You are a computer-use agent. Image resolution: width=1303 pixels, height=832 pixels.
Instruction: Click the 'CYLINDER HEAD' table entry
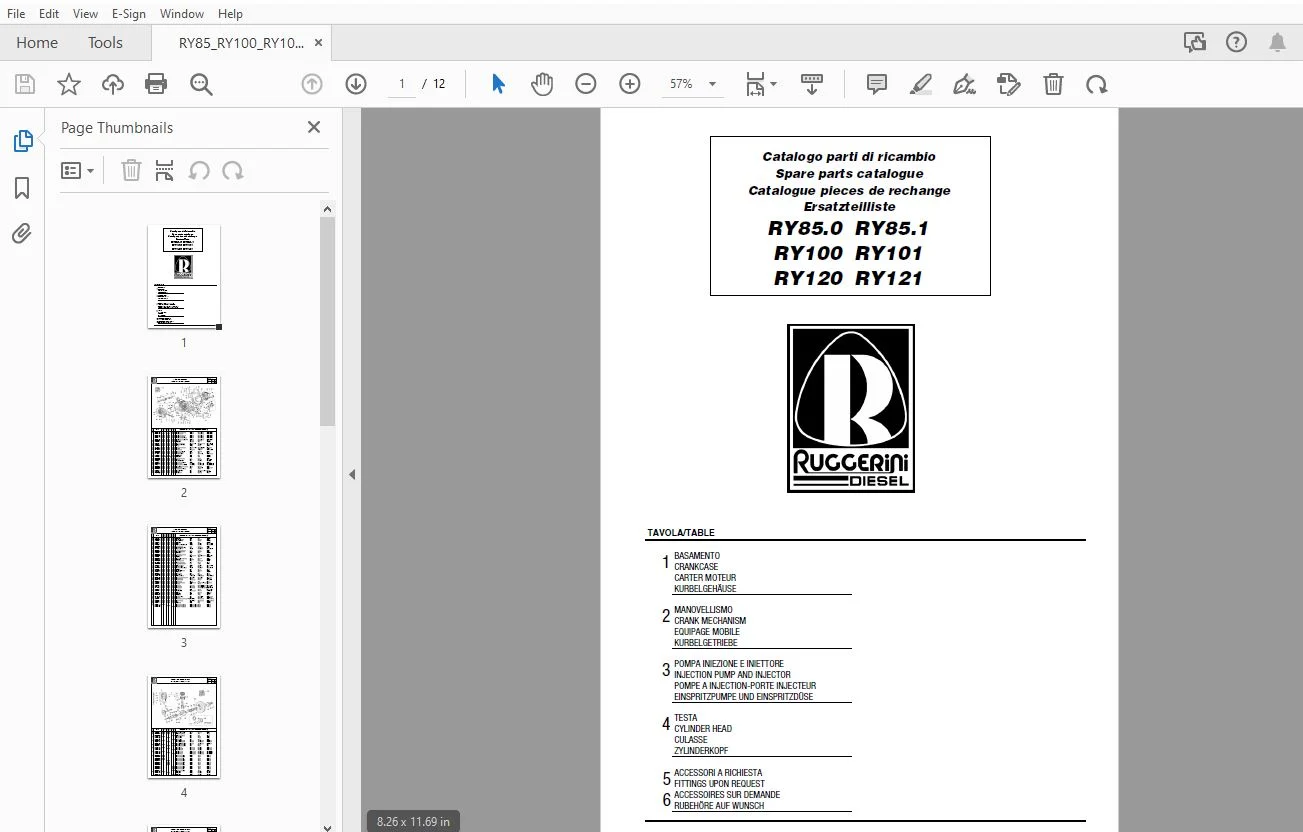pyautogui.click(x=703, y=729)
